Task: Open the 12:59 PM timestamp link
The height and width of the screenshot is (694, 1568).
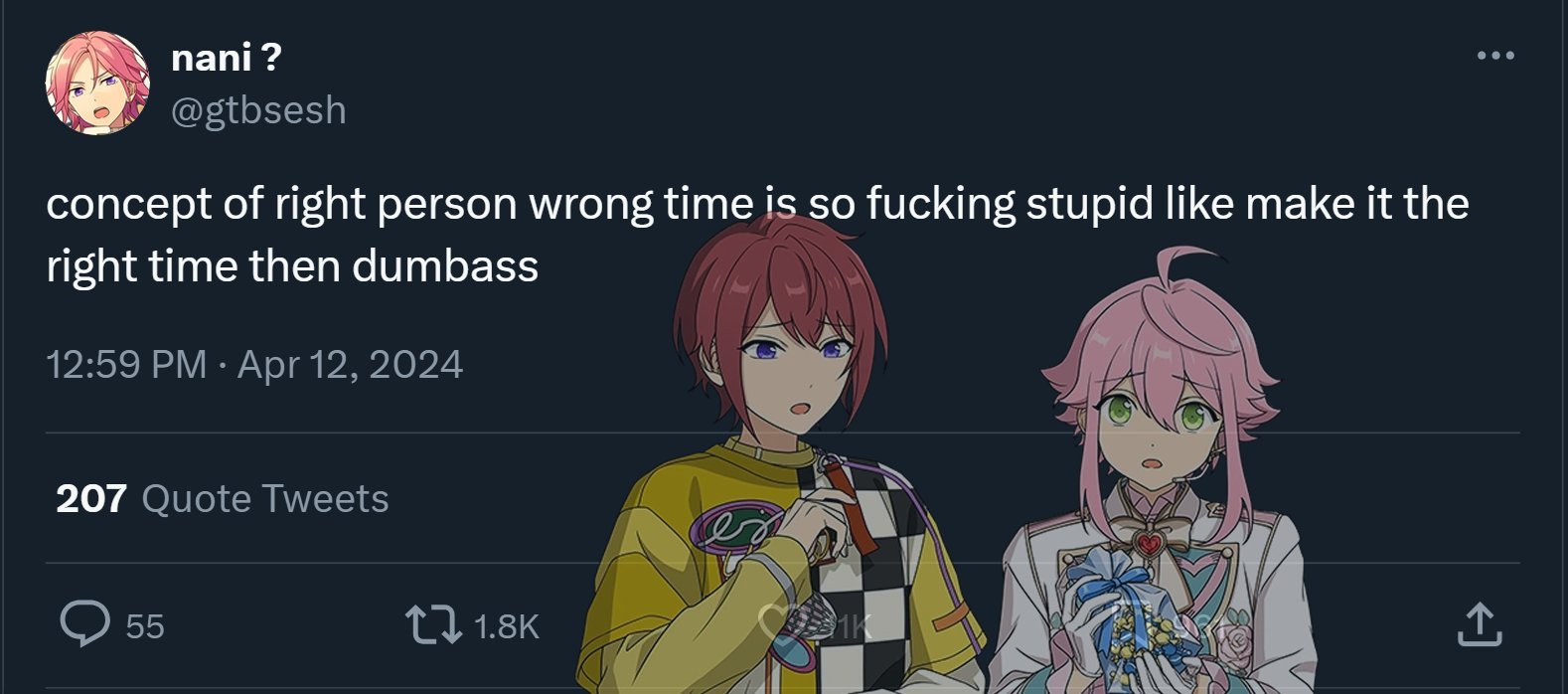Action: [126, 364]
